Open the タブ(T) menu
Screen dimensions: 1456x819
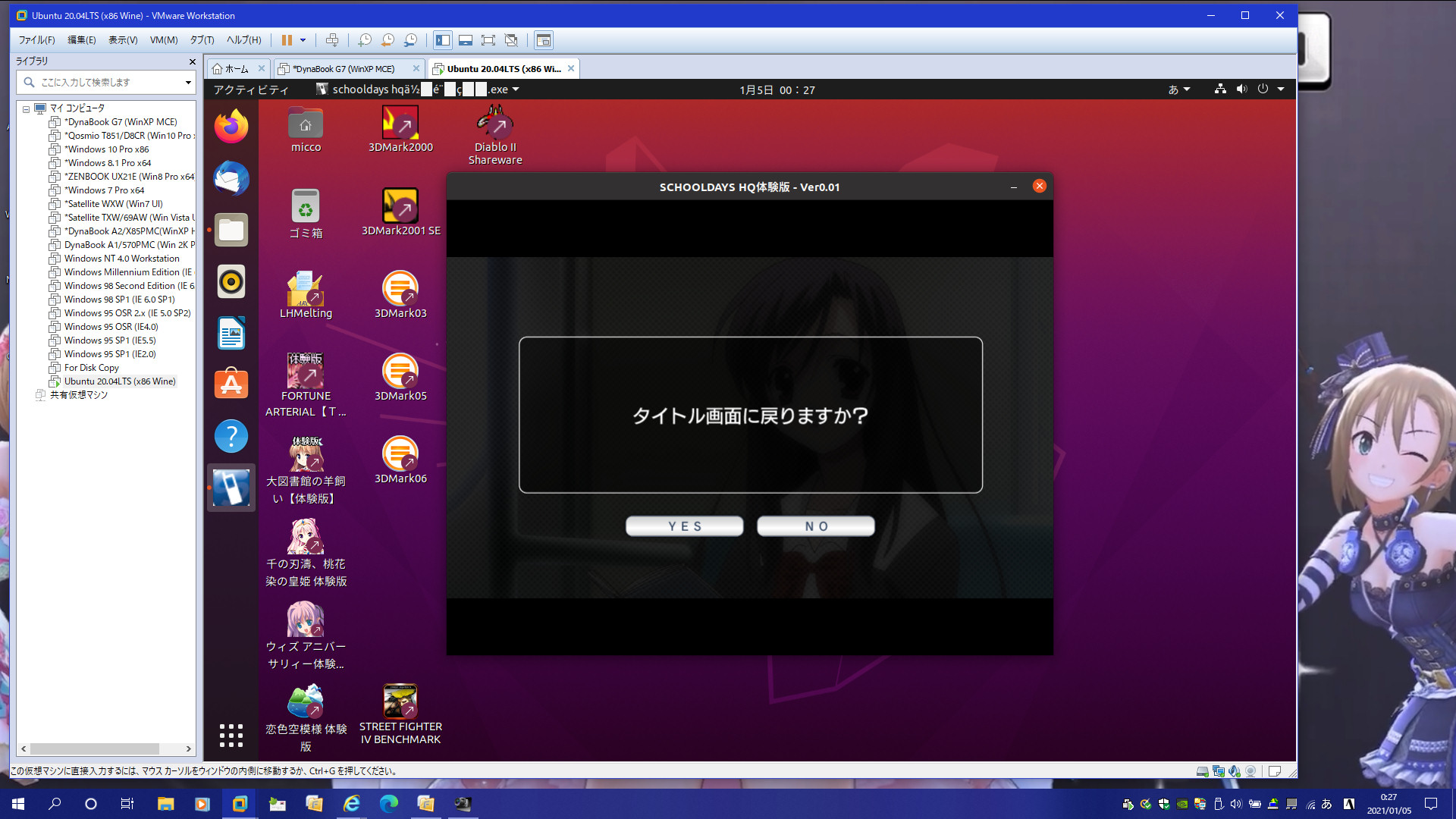202,40
